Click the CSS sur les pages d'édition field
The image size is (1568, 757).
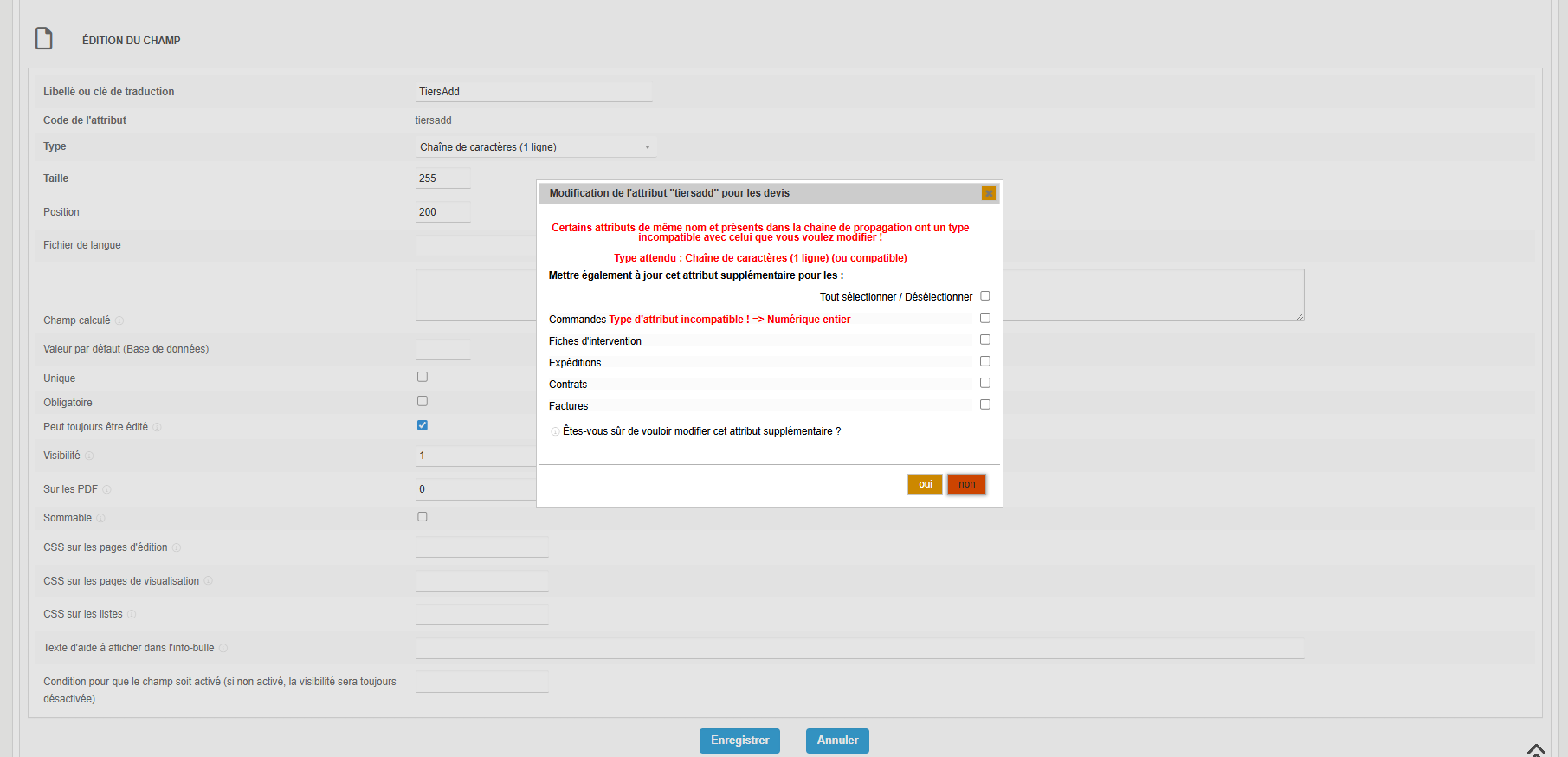click(482, 547)
